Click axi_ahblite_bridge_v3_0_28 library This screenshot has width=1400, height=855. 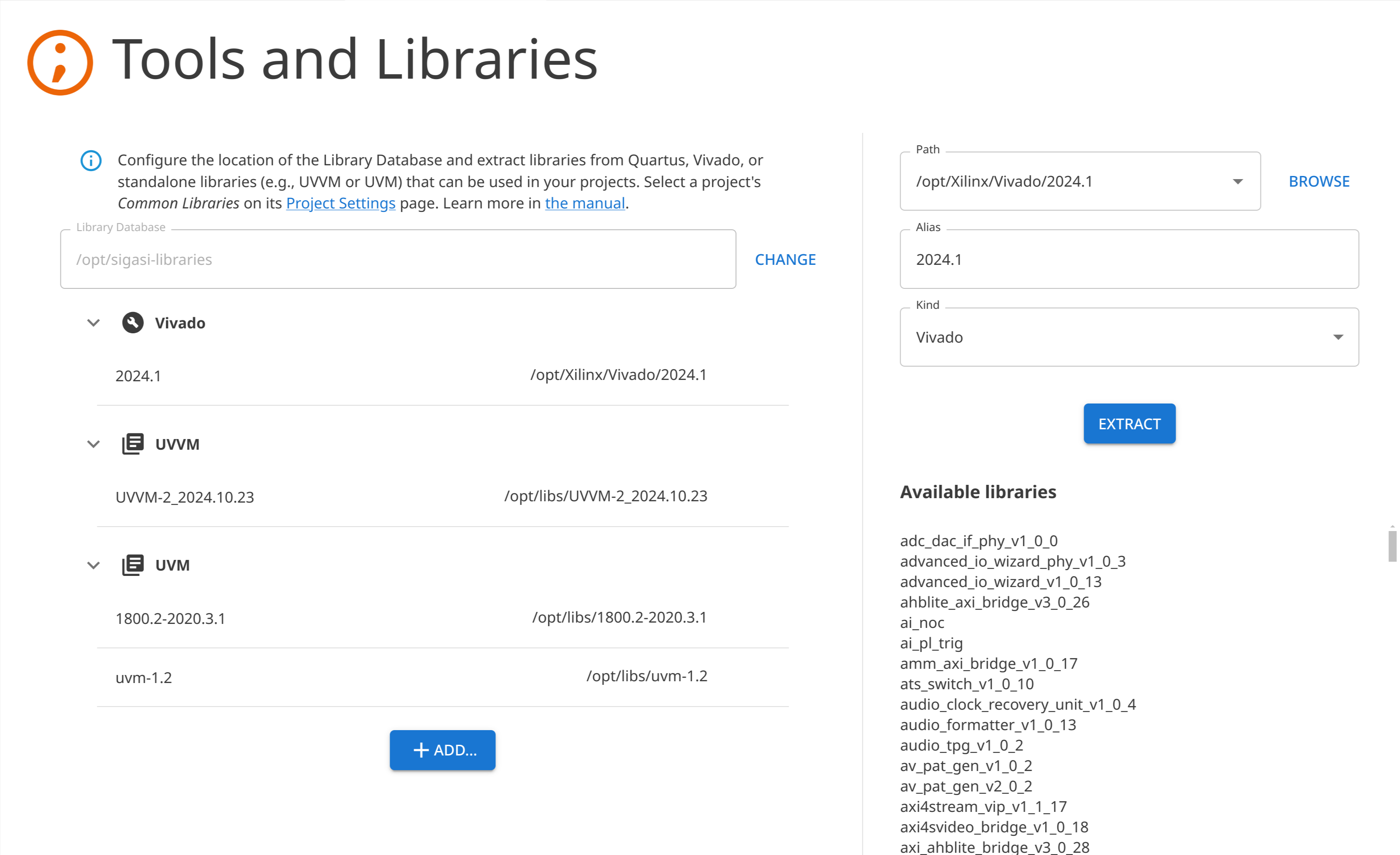[x=994, y=847]
